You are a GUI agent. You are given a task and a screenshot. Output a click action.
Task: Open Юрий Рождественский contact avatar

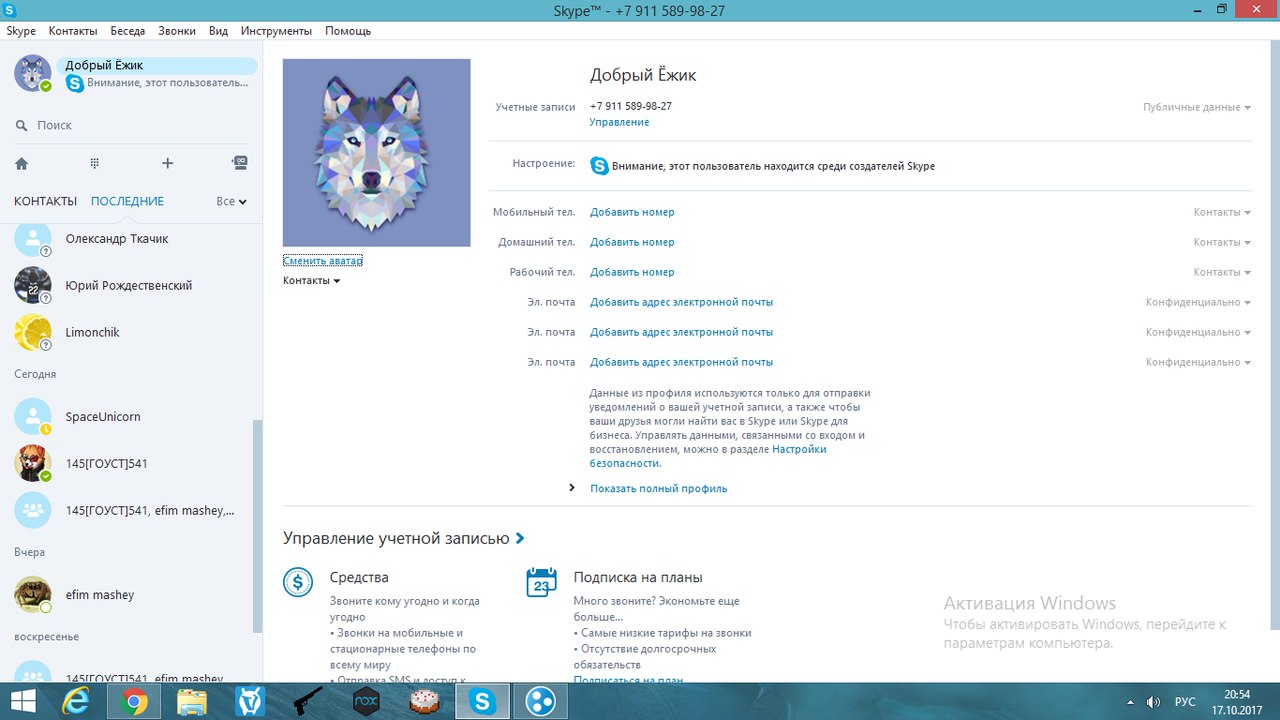pos(32,285)
